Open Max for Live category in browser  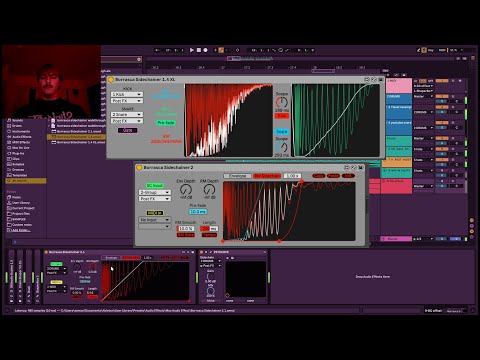[18, 148]
